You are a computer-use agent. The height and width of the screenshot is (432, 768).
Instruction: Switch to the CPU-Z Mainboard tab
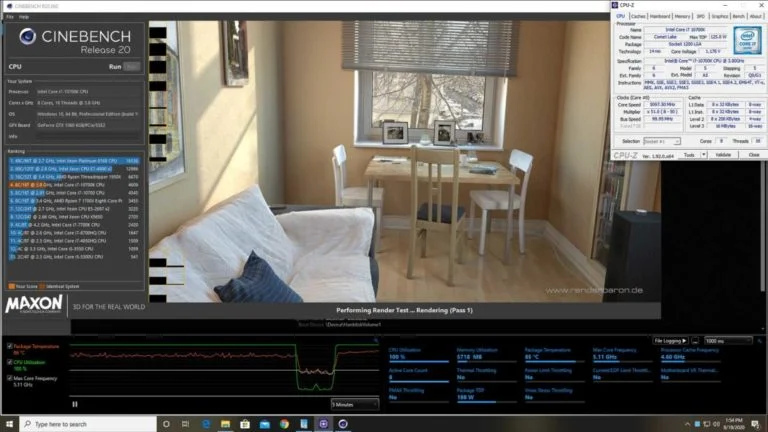pyautogui.click(x=660, y=16)
